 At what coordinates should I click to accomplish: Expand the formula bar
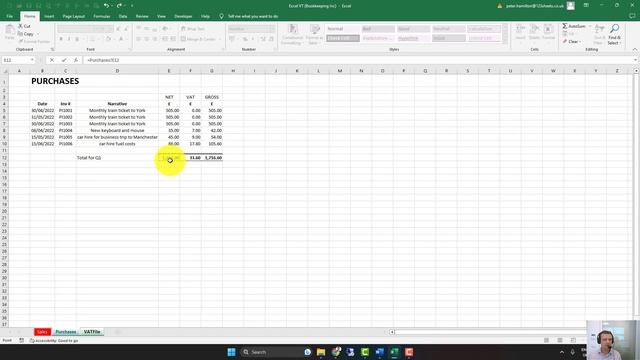point(635,60)
